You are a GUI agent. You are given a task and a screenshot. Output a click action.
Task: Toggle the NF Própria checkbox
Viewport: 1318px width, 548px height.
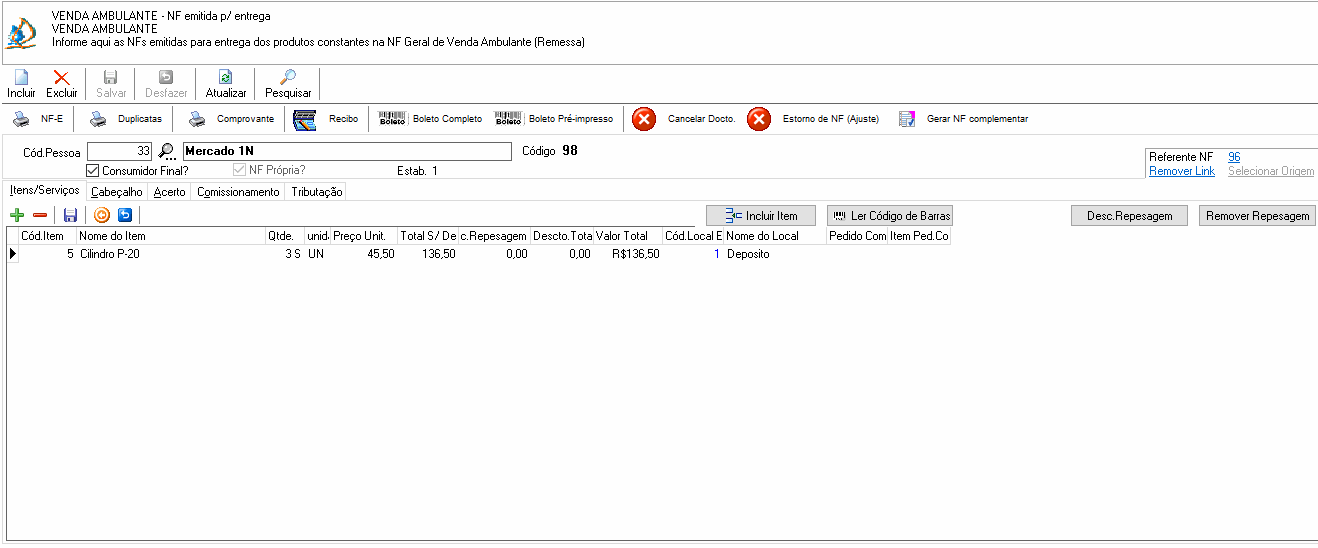tap(239, 170)
